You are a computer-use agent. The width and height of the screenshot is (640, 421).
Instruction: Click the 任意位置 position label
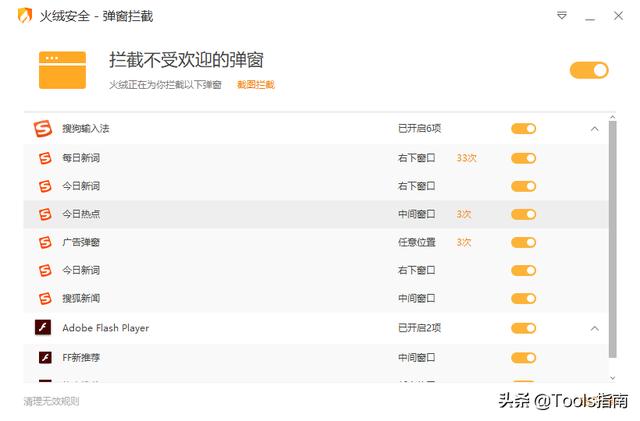tap(417, 243)
